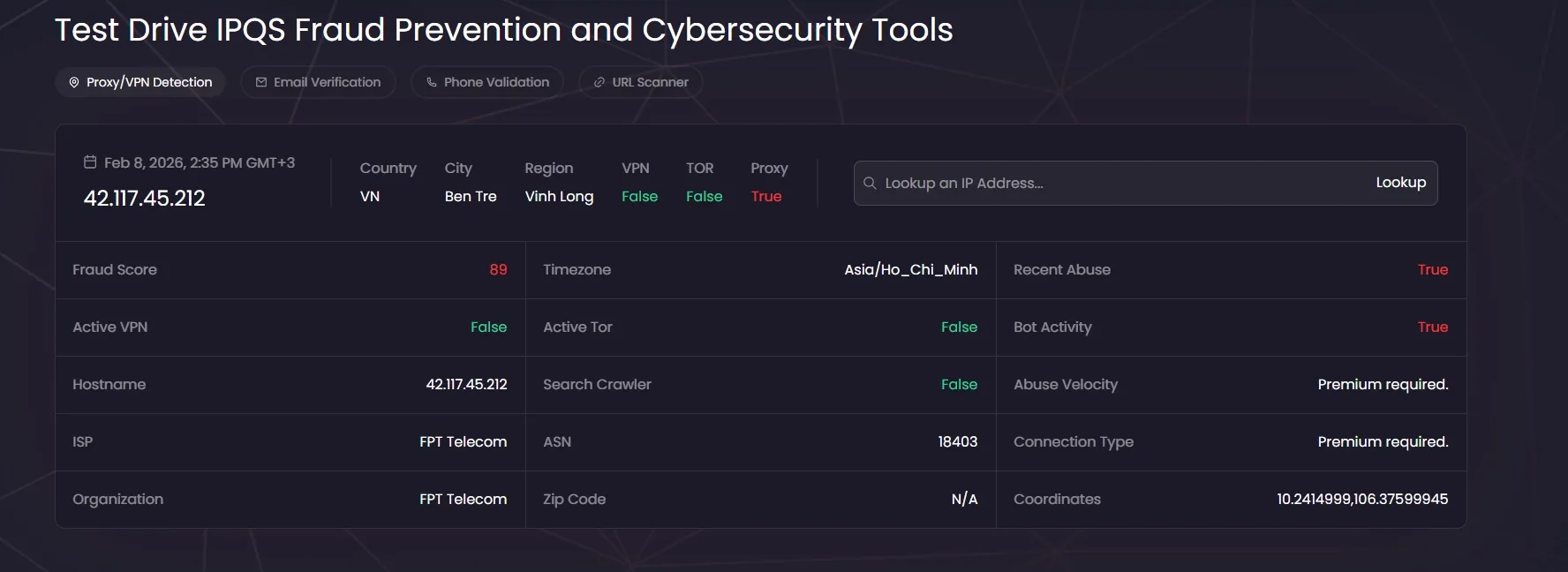Image resolution: width=1568 pixels, height=572 pixels.
Task: Click the phone handset icon for Phone Validation
Action: (432, 82)
